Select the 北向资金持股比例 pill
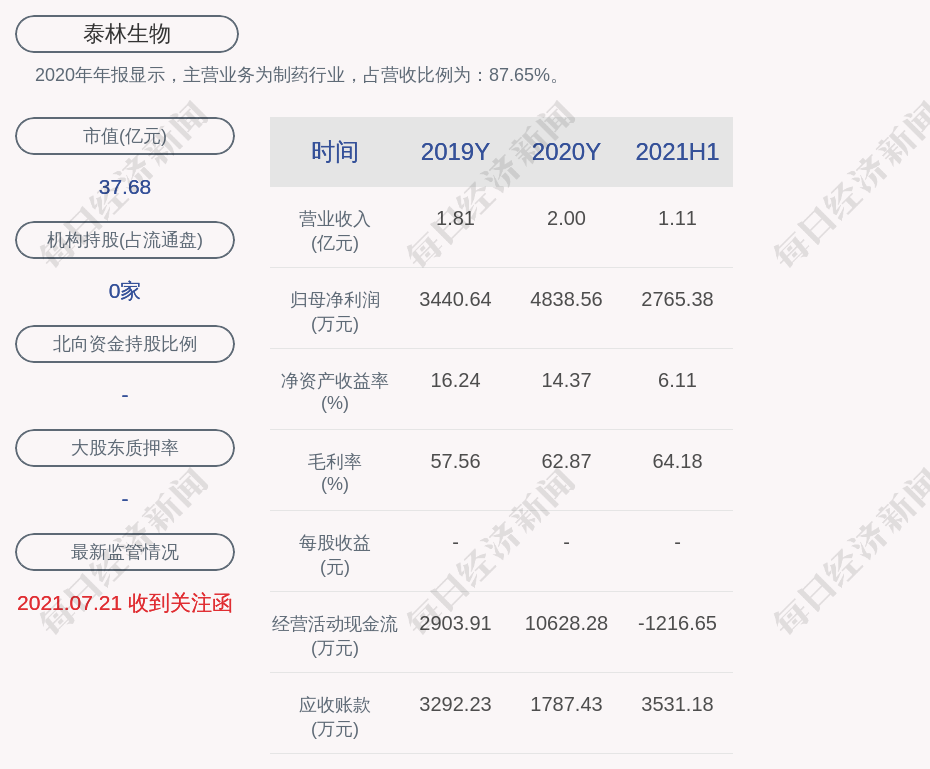This screenshot has height=769, width=930. tap(125, 343)
